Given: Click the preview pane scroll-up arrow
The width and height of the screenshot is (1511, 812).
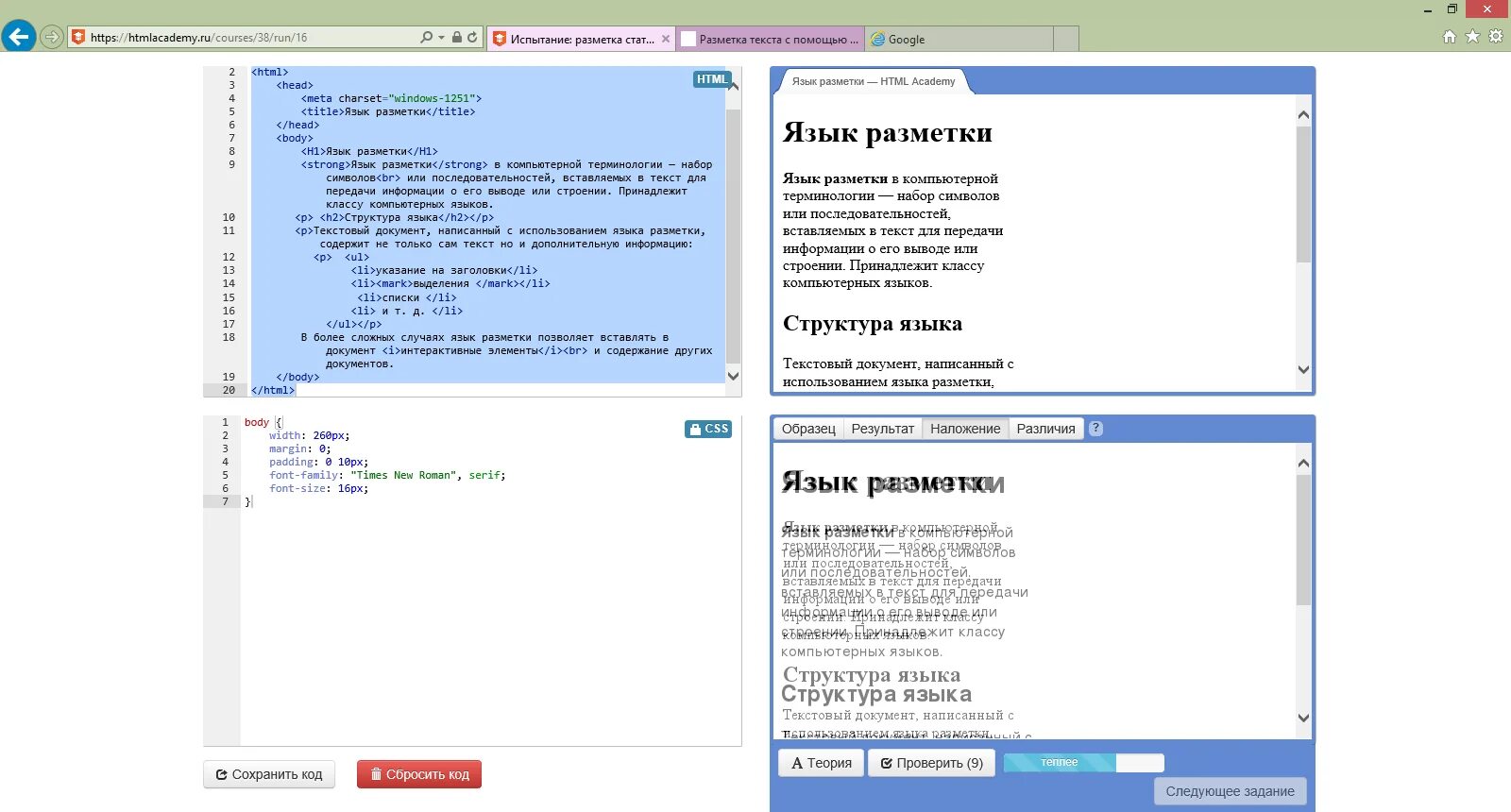Looking at the screenshot, I should (x=1303, y=115).
